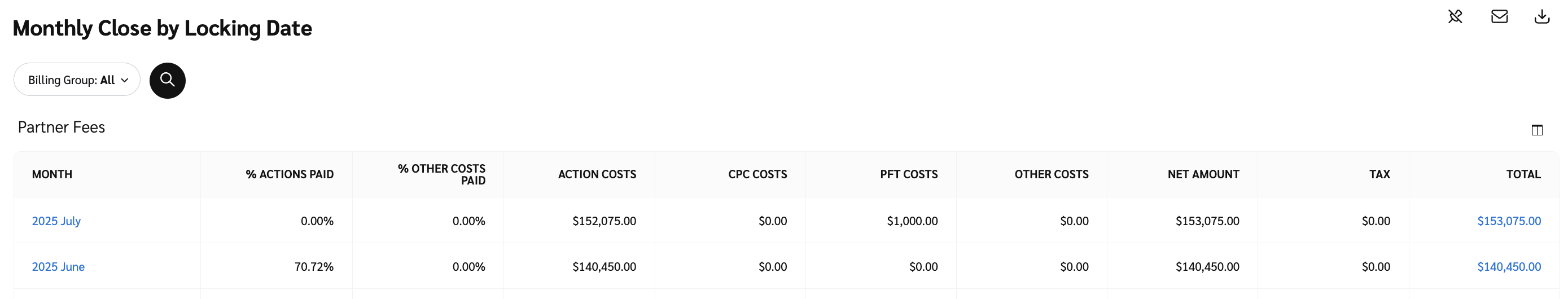Click the $153,075.00 total link
The image size is (1568, 299).
tap(1509, 221)
